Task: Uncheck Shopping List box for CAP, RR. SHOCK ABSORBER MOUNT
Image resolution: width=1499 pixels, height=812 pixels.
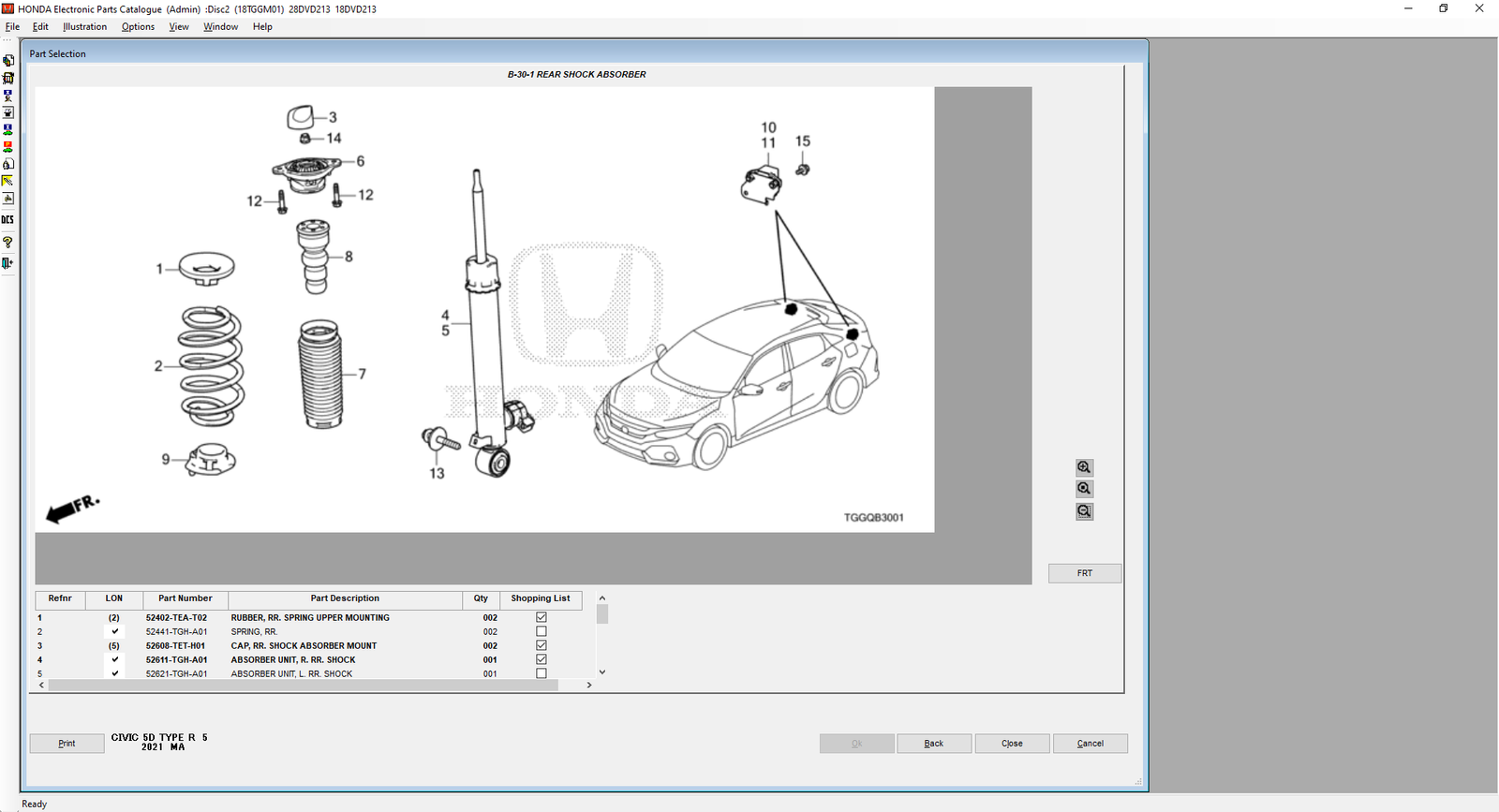Action: pos(541,645)
